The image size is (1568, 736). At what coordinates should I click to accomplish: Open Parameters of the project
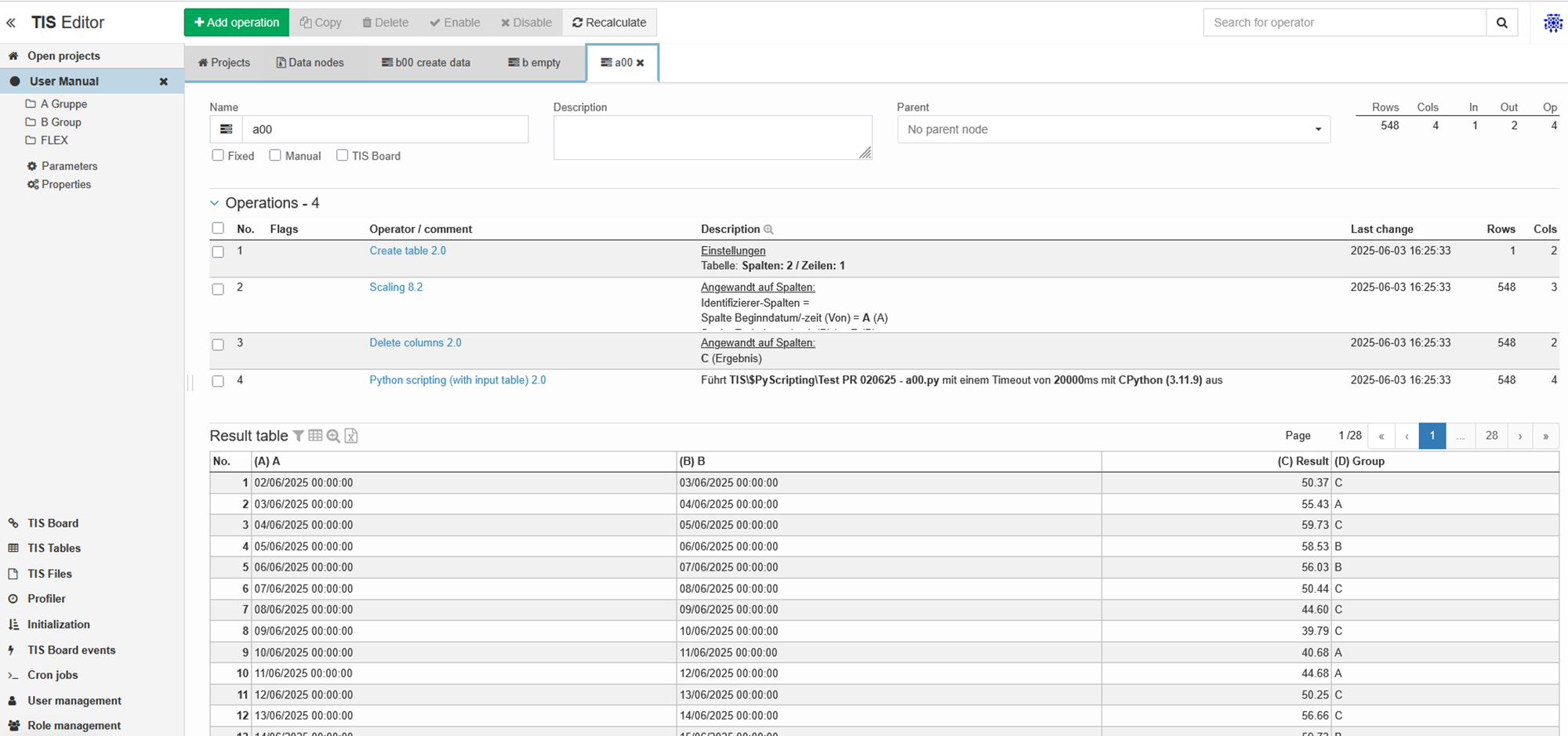(69, 166)
